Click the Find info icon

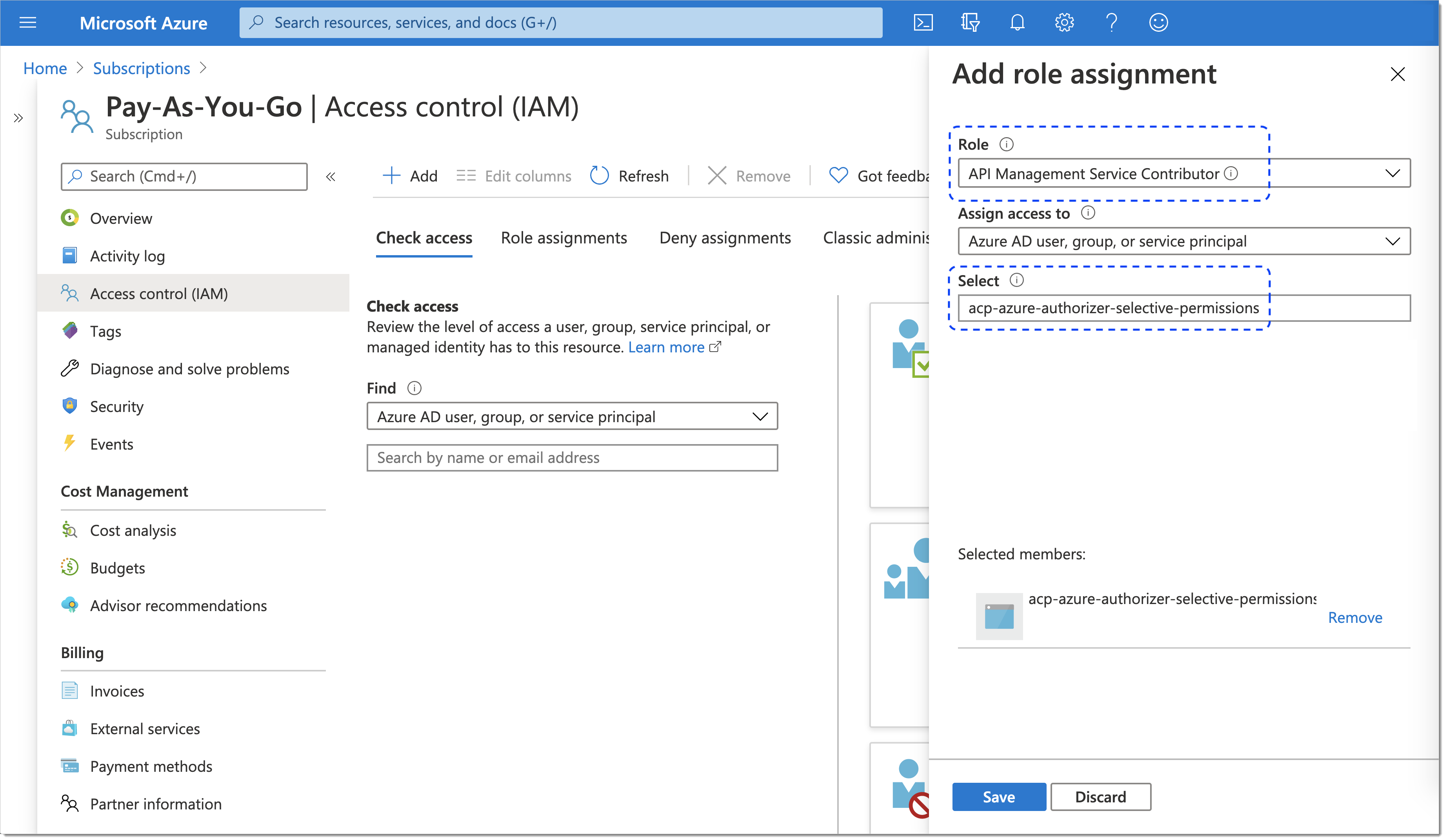[414, 388]
